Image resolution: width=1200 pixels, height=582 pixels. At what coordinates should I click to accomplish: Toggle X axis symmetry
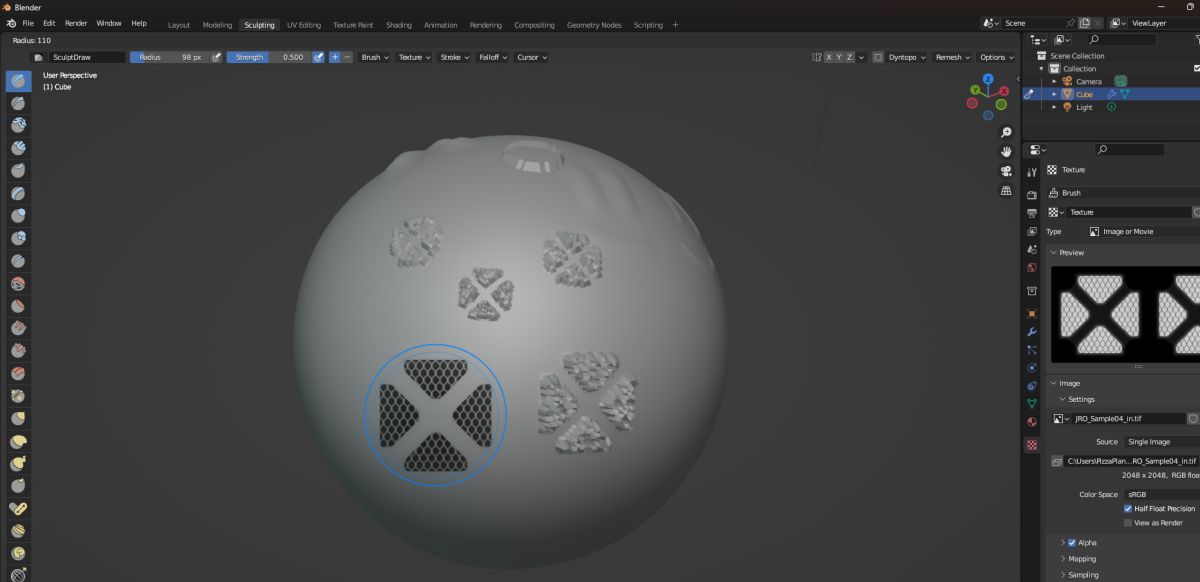coord(829,57)
